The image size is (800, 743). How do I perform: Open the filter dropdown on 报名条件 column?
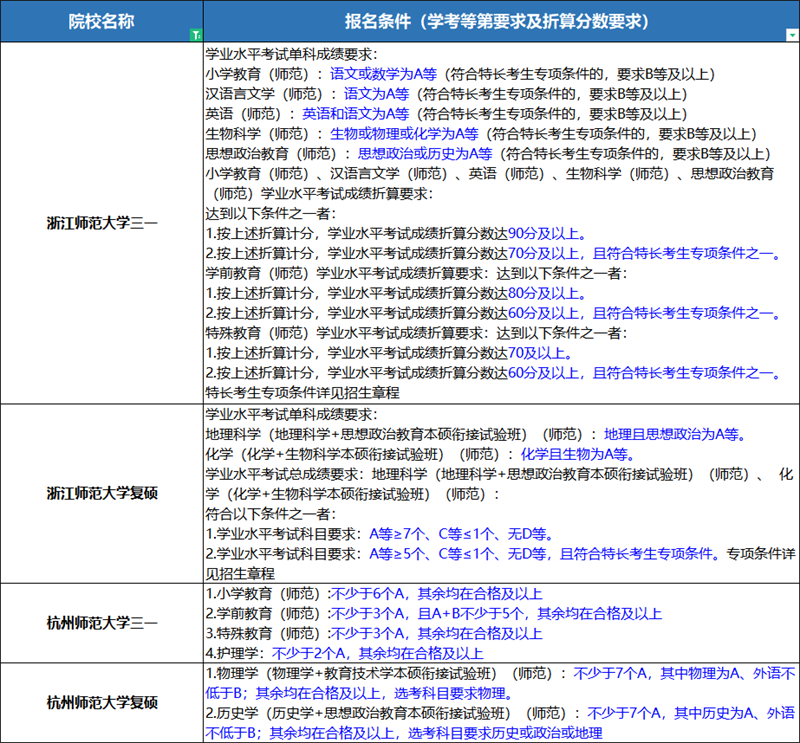point(792,35)
